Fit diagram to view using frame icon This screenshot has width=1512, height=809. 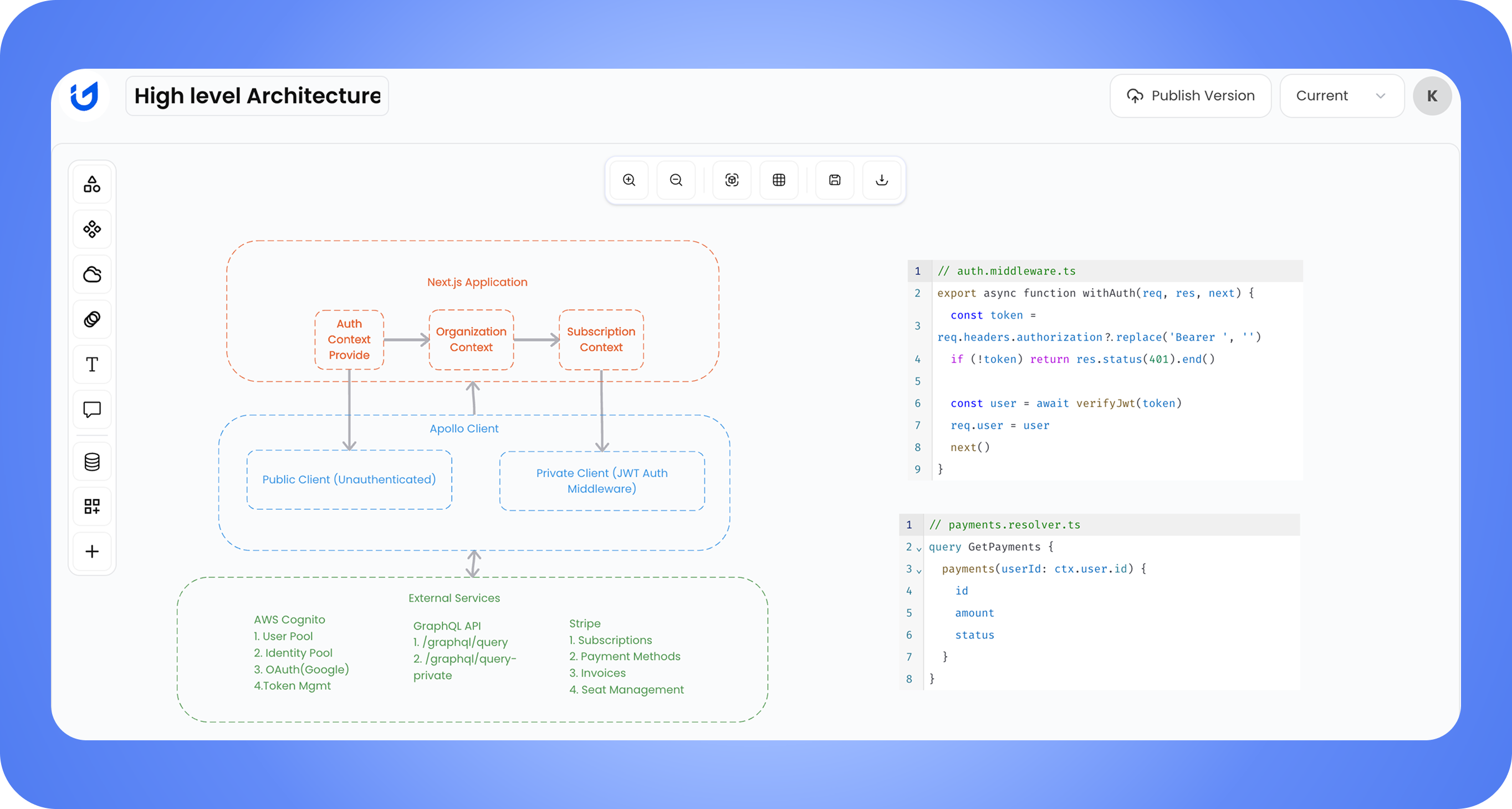coord(732,180)
